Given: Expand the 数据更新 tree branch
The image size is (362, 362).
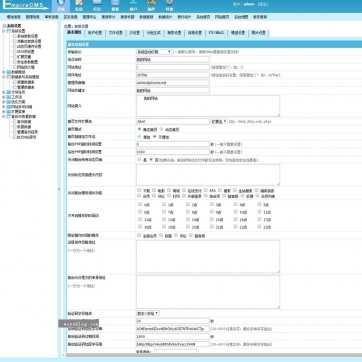Looking at the screenshot, I should point(4,72).
